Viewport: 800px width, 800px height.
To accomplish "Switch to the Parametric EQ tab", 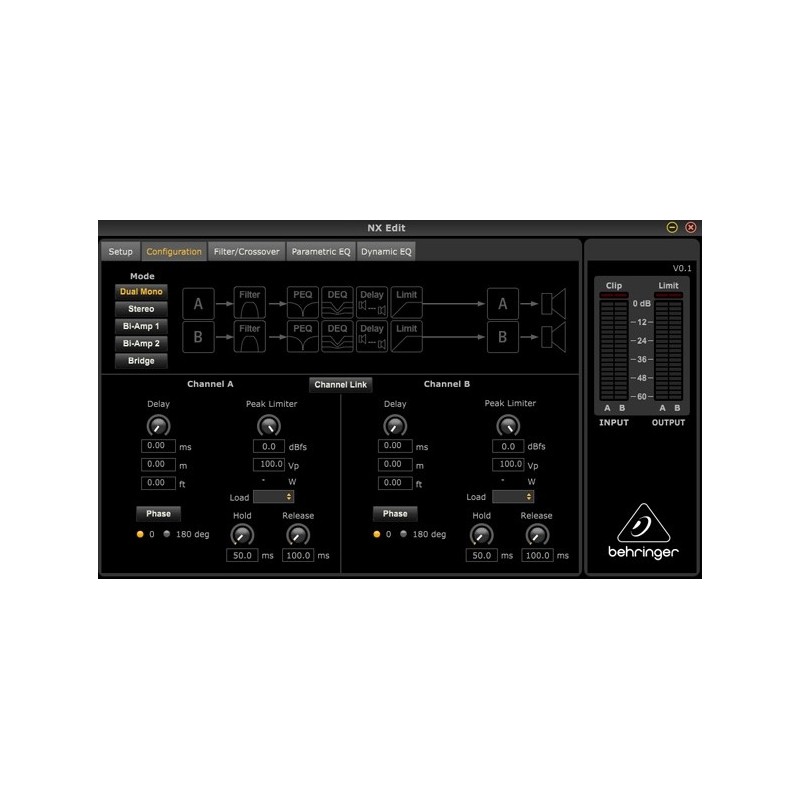I will pyautogui.click(x=320, y=251).
